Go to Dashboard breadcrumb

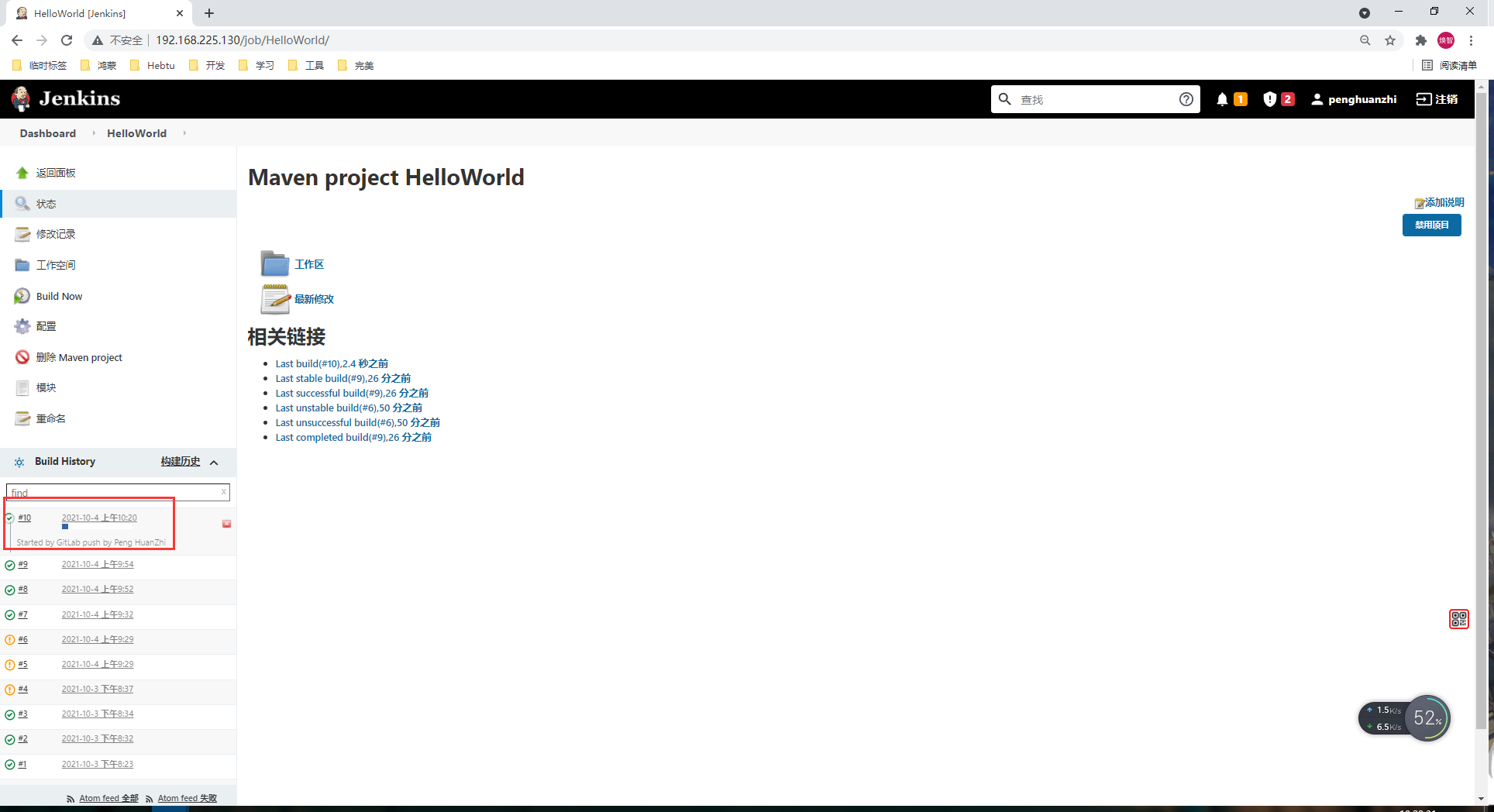[48, 133]
